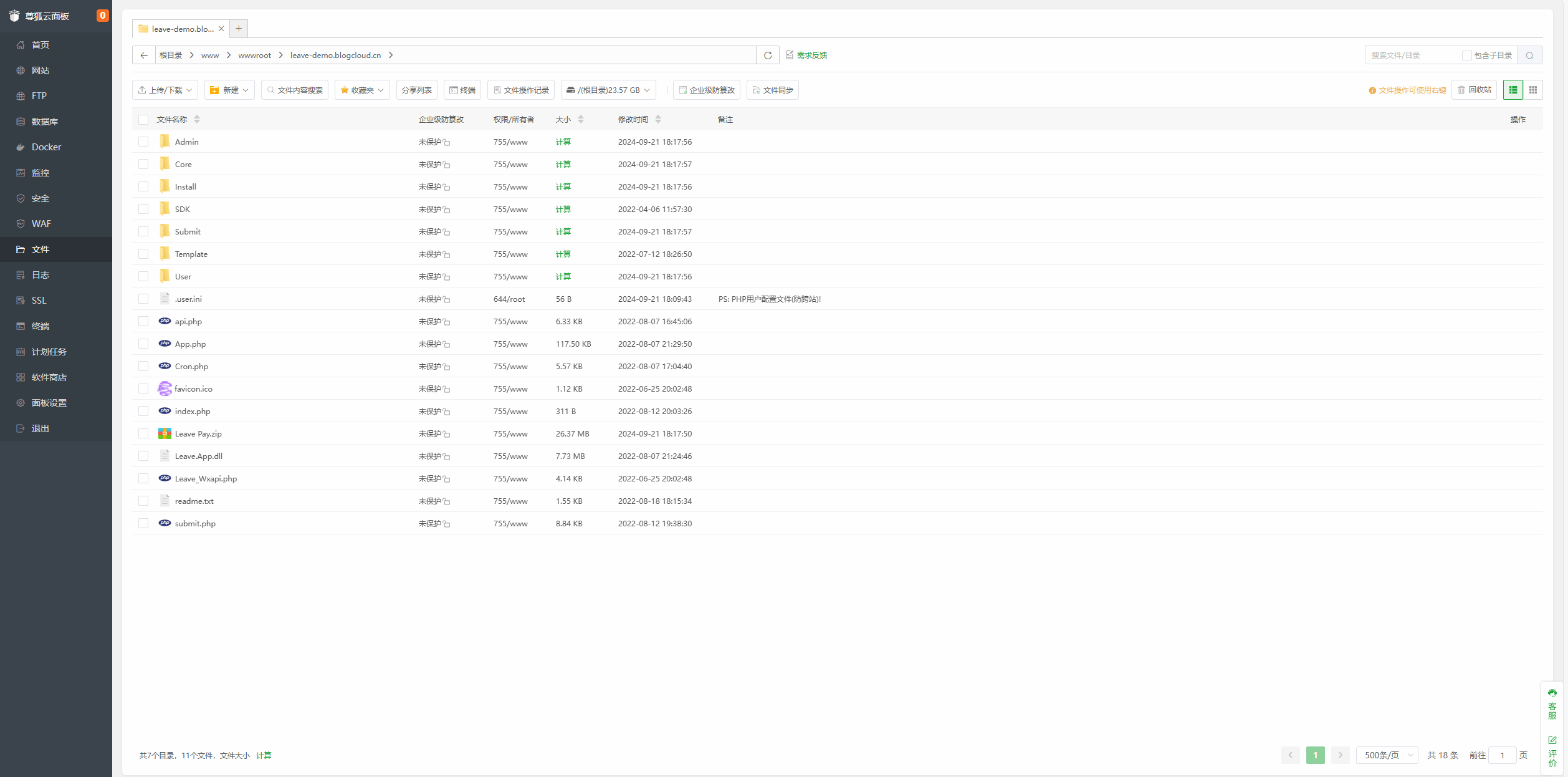Switch to grid icon view
The height and width of the screenshot is (777, 1568).
(1533, 90)
